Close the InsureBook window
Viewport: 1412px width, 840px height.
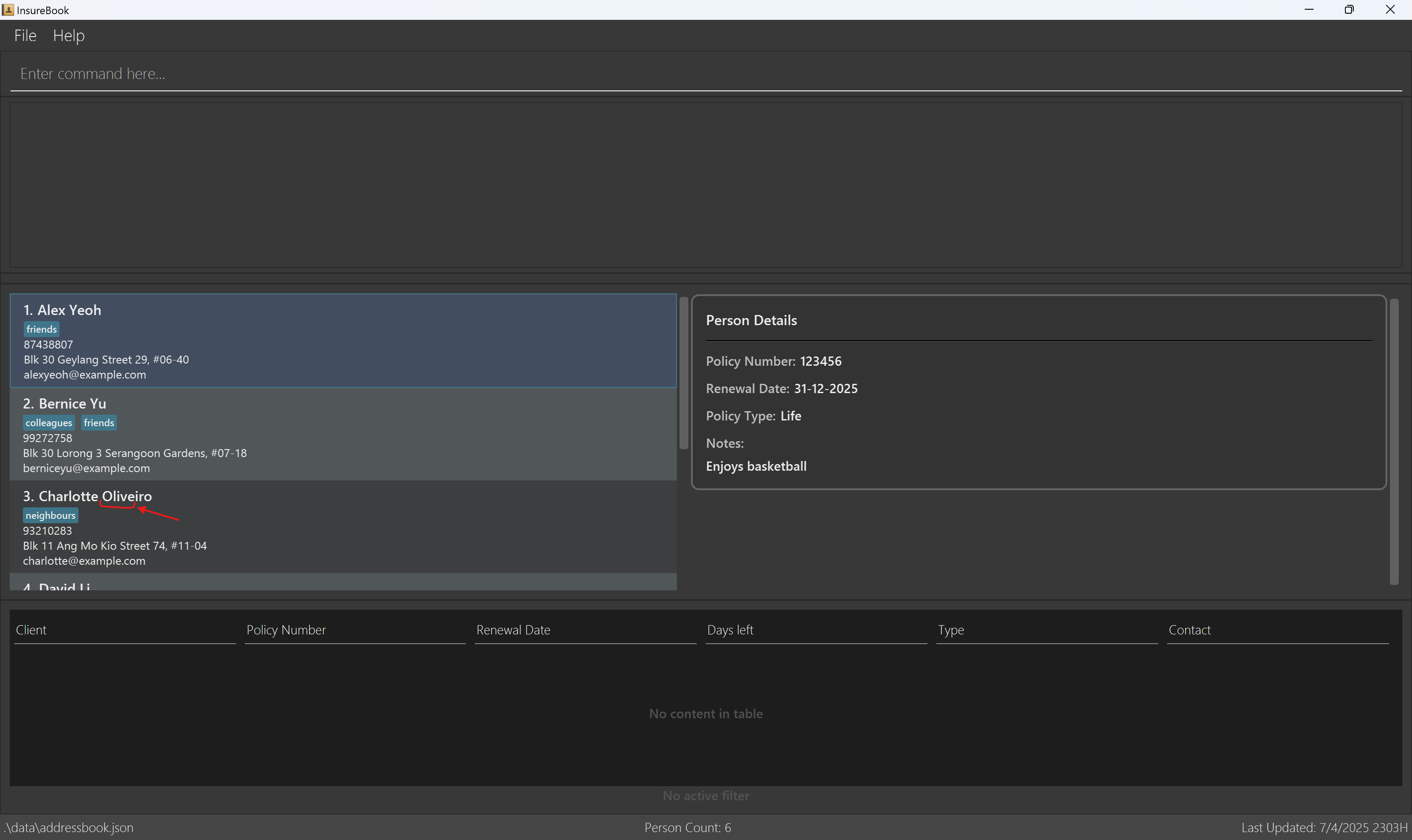[x=1390, y=10]
